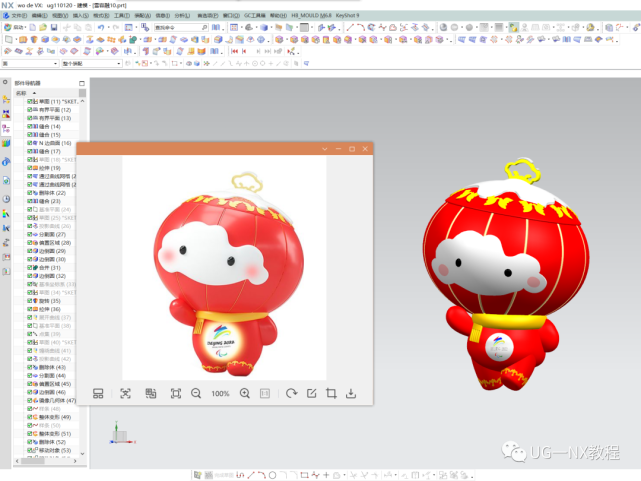641x481 pixels.
Task: Click the image viewer edit pencil icon
Action: [x=312, y=394]
